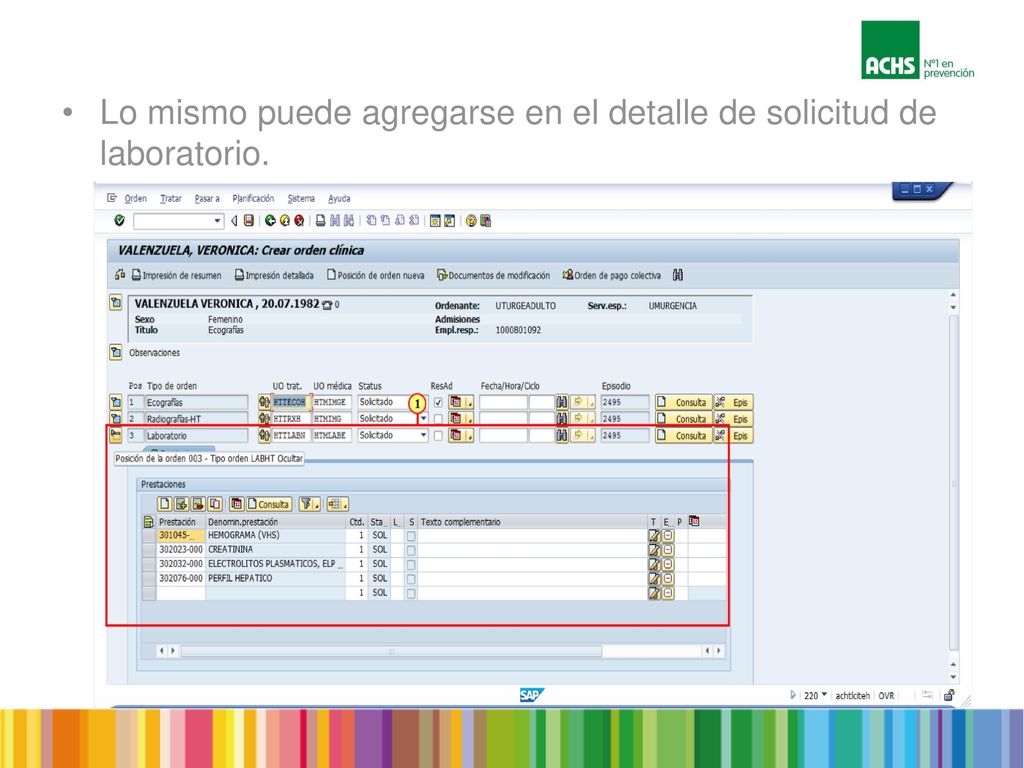
Task: Click the Copy row icon in Prestaciones toolbar
Action: [x=215, y=504]
